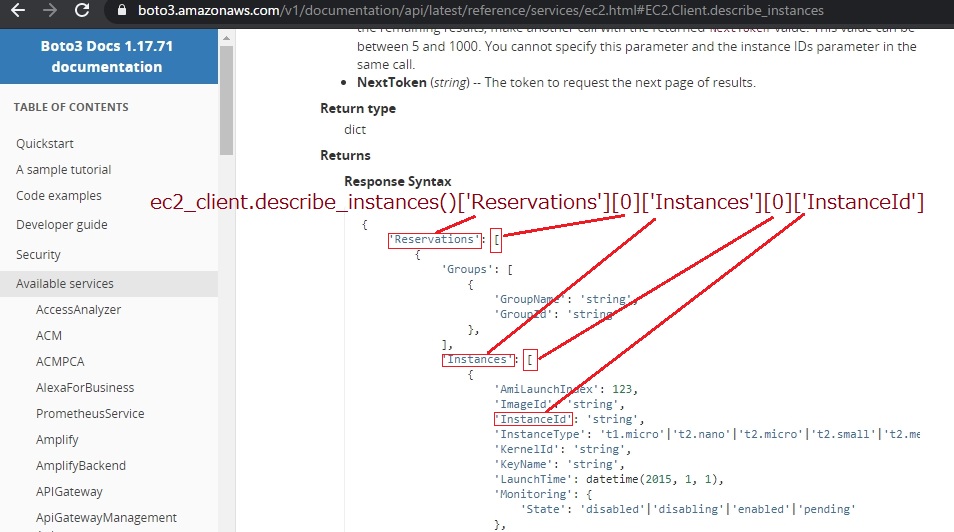Open Code examples section
The image size is (954, 532).
pos(58,196)
